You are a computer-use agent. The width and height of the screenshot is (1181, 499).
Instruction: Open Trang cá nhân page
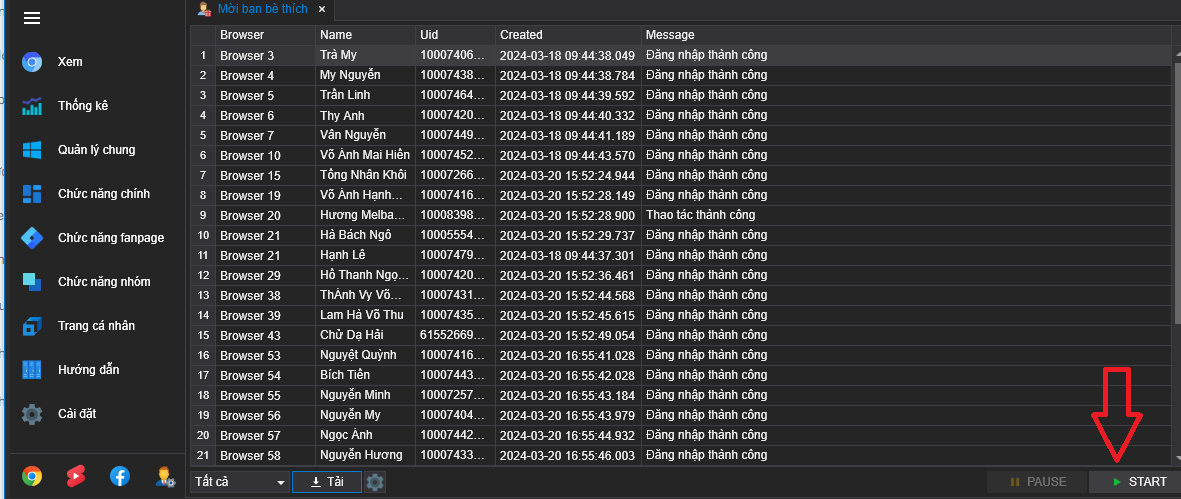point(96,326)
